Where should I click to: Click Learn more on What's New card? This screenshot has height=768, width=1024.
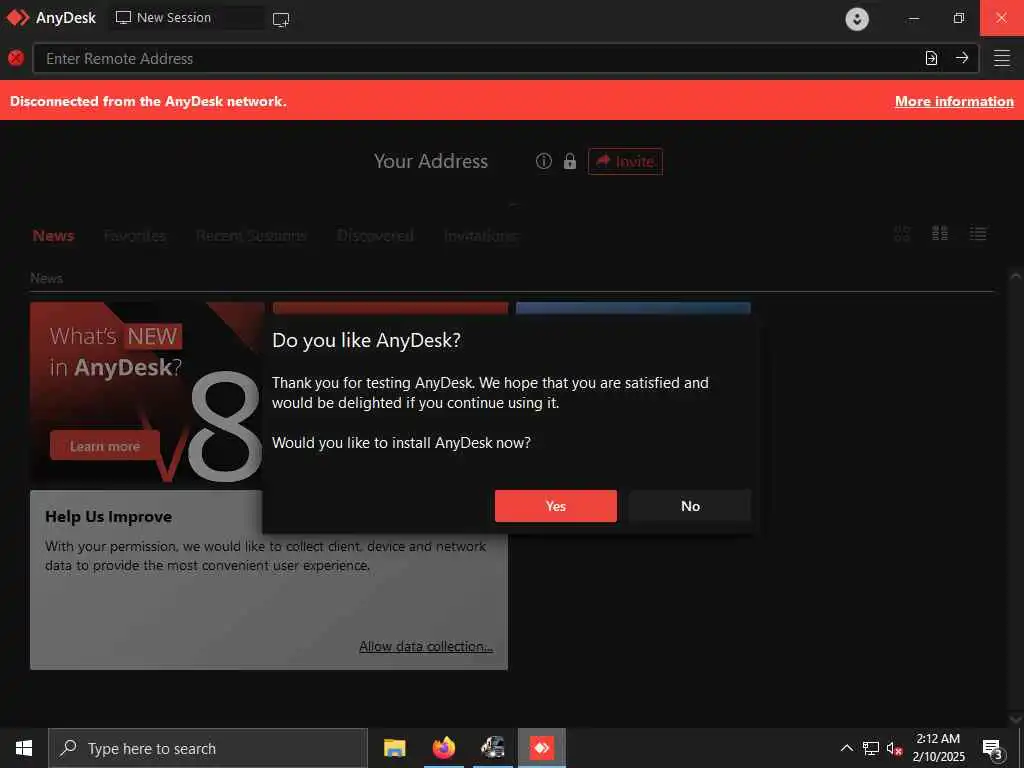coord(104,446)
